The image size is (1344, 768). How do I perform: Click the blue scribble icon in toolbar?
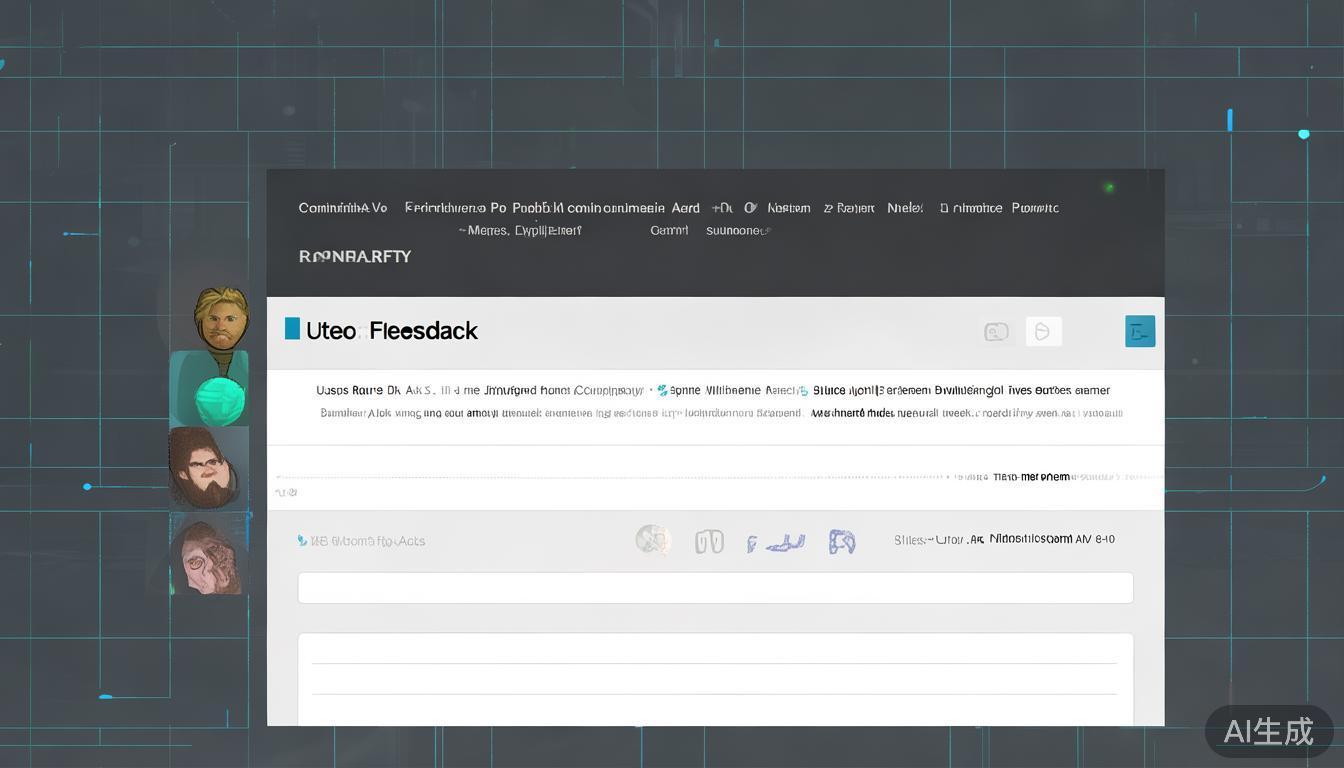pos(776,543)
